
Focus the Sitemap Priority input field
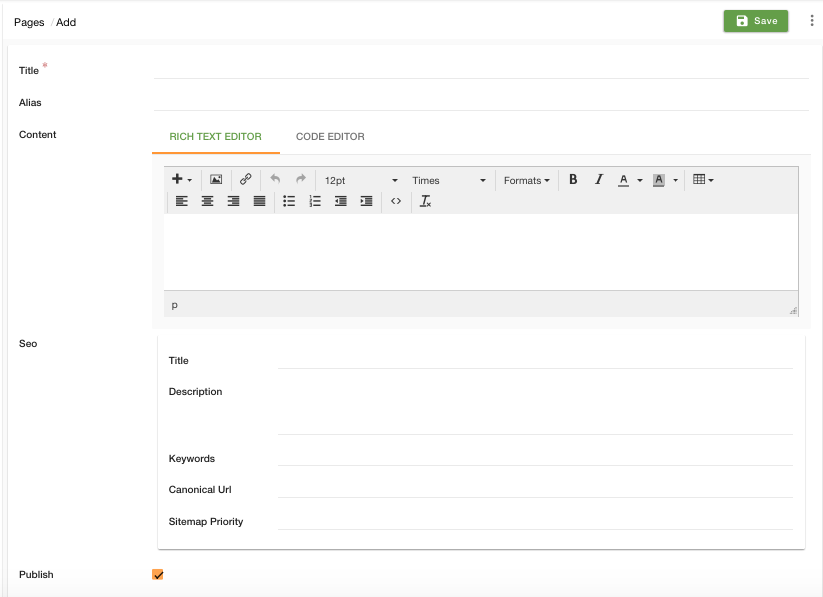(535, 520)
